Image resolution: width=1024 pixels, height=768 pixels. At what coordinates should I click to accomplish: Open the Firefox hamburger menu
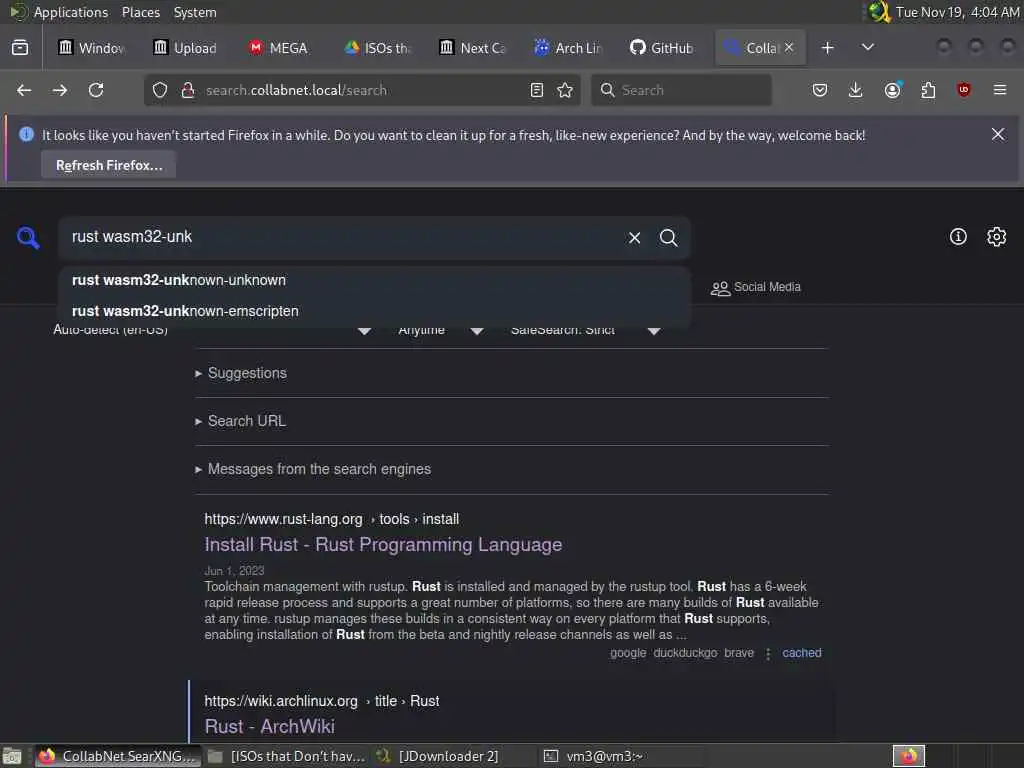[x=1000, y=90]
